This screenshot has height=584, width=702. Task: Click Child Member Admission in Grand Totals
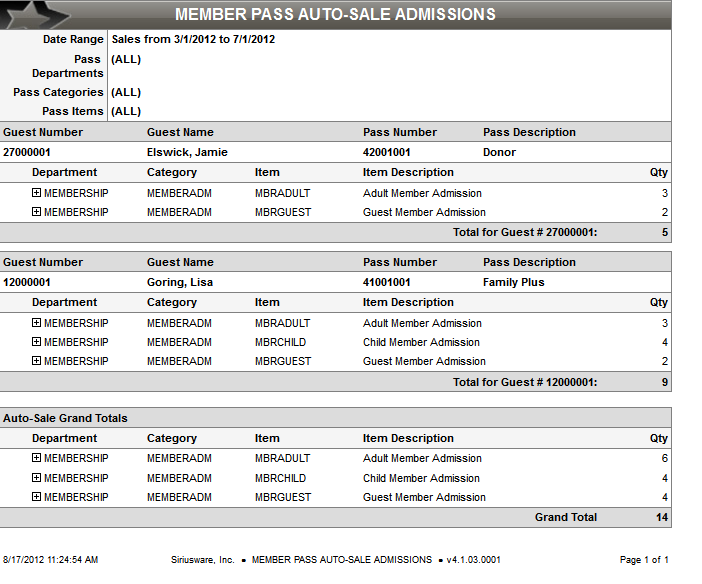(421, 478)
